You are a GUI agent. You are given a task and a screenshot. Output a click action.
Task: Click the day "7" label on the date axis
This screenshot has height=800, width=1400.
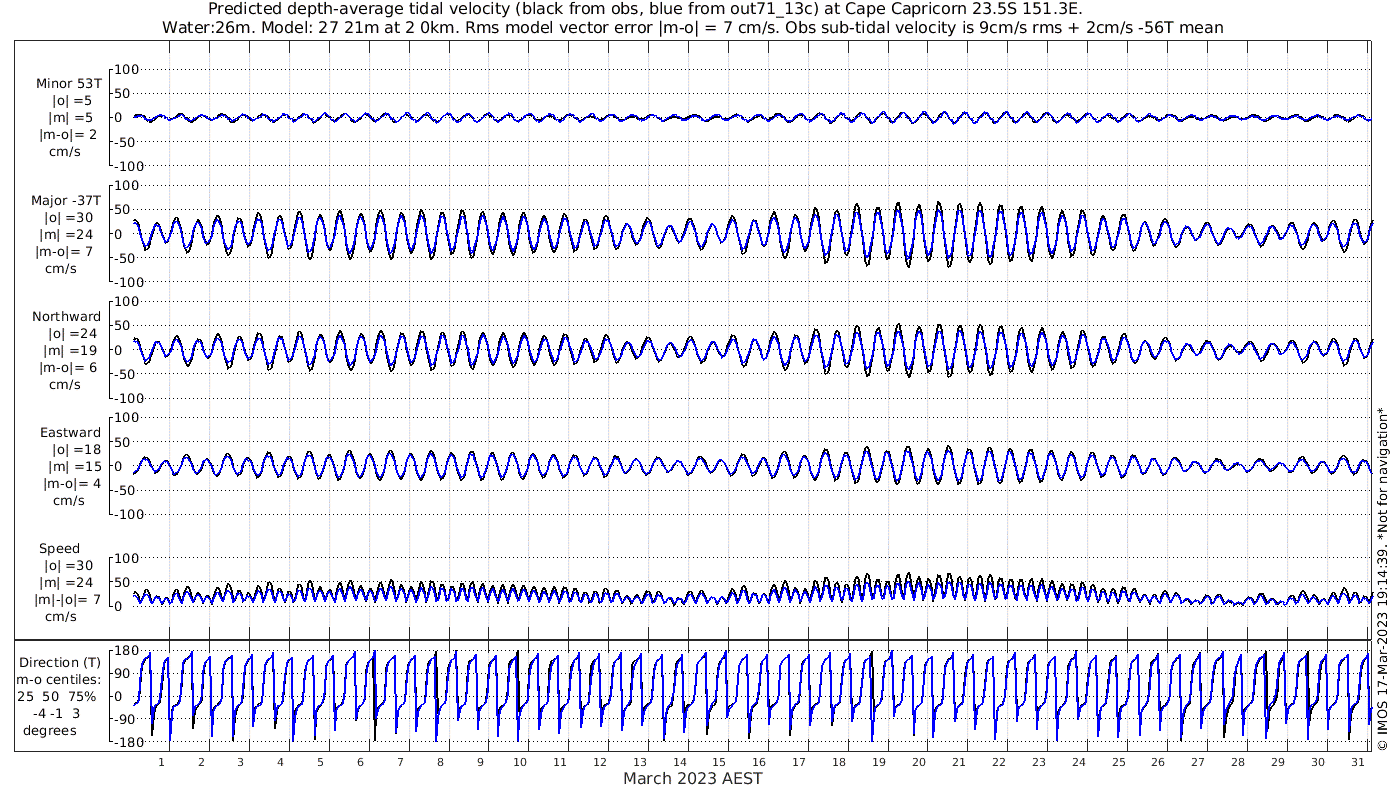pyautogui.click(x=401, y=762)
